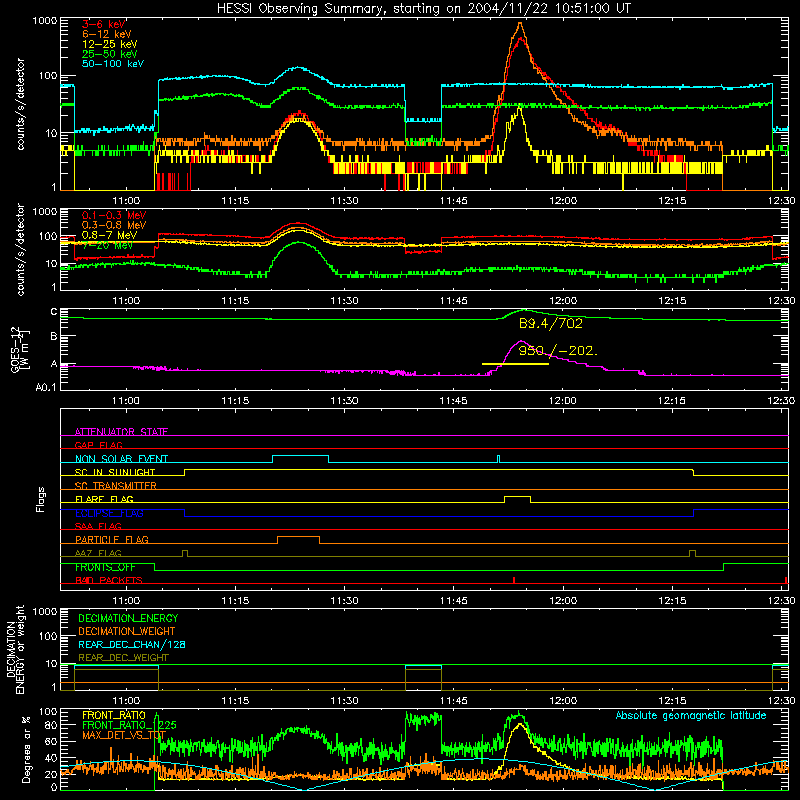Click the 'Flags' vertical axis title
Image resolution: width=800 pixels, height=800 pixels.
pyautogui.click(x=41, y=499)
